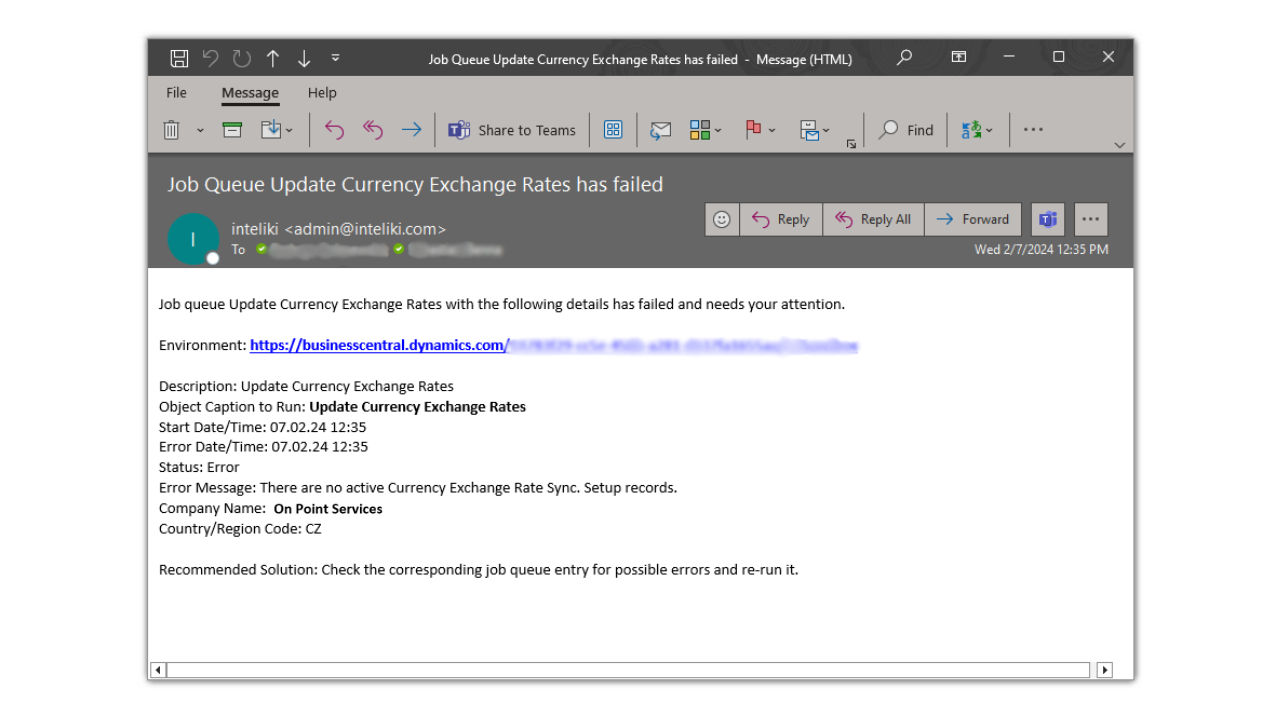
Task: Open more actions ellipsis in the message header
Action: tap(1091, 219)
